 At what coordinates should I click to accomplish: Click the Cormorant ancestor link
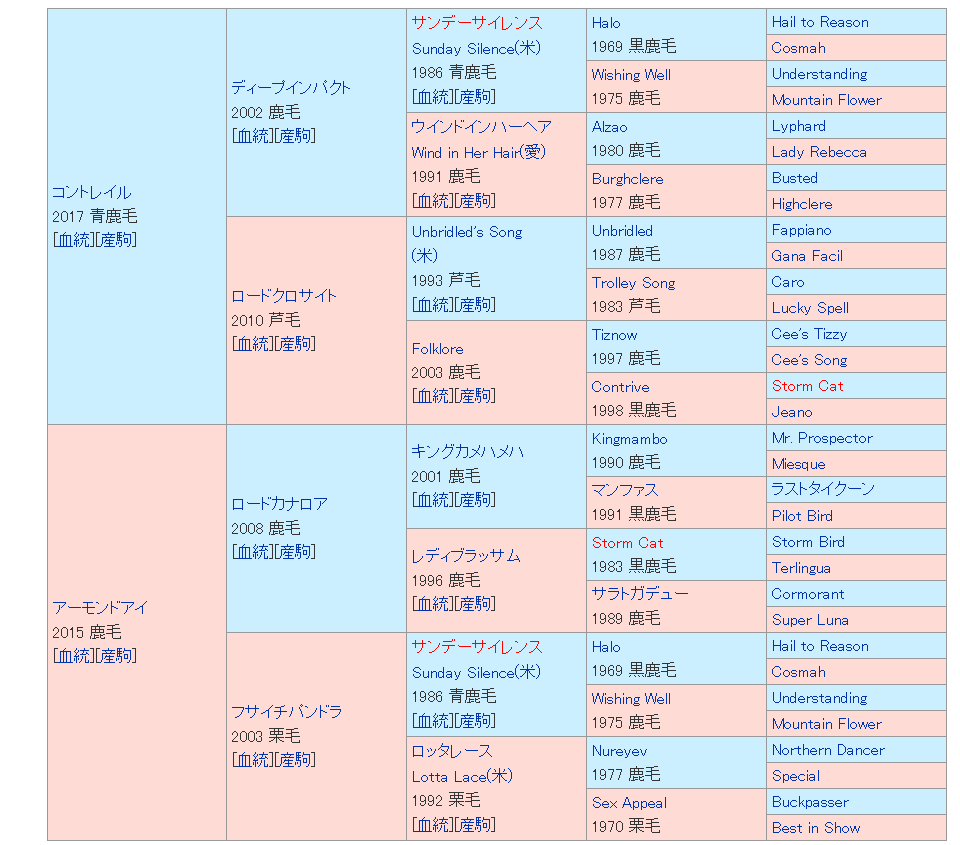(x=808, y=595)
